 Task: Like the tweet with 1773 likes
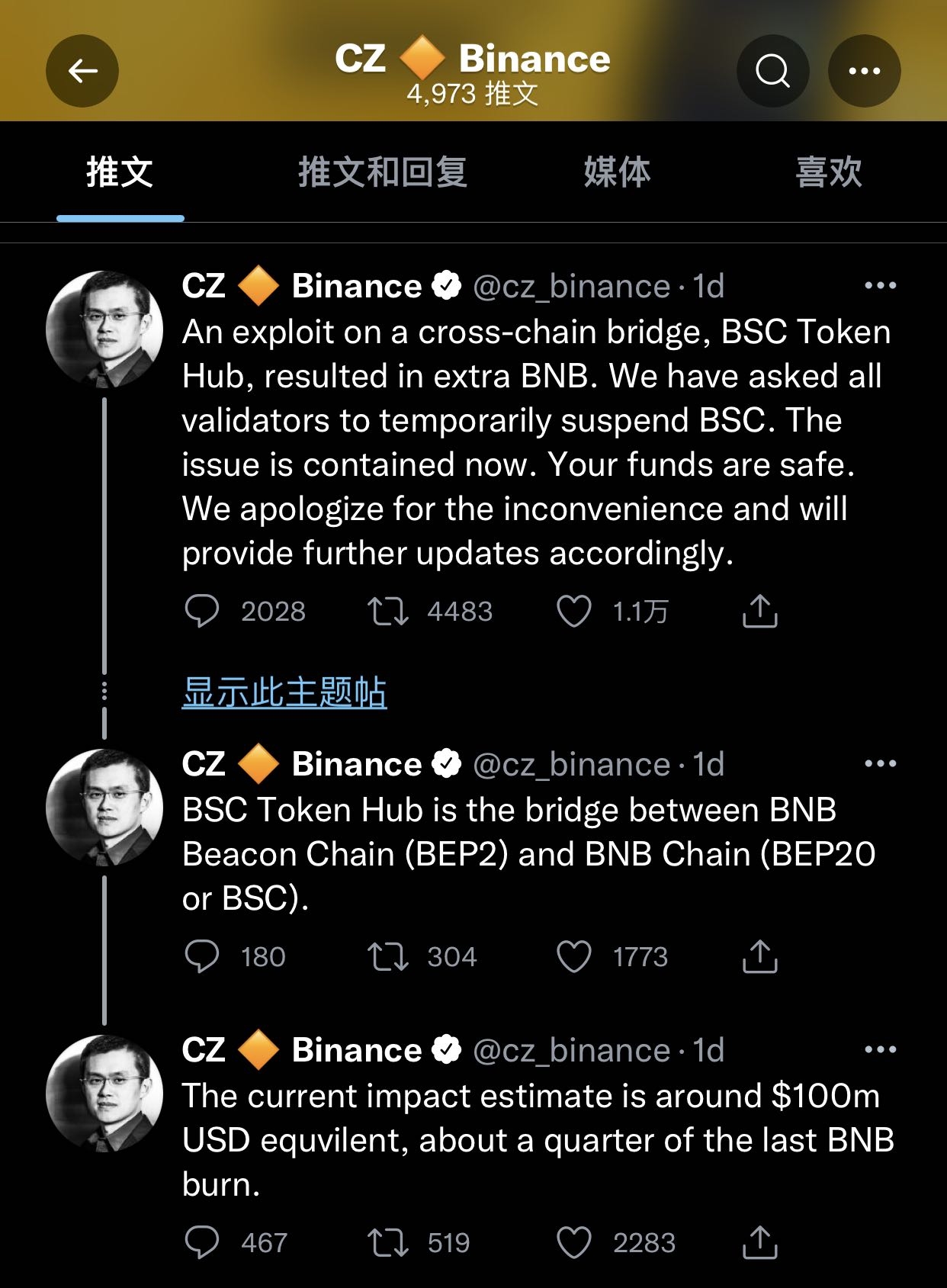(x=574, y=957)
